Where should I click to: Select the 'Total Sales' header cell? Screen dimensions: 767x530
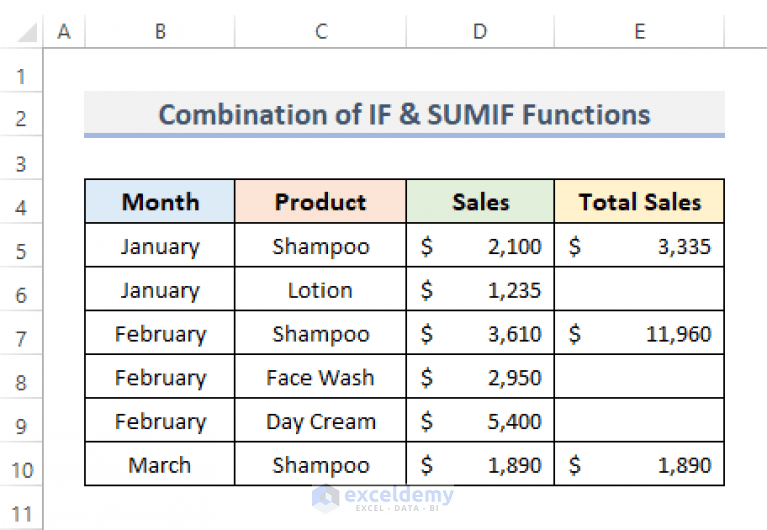tap(639, 202)
